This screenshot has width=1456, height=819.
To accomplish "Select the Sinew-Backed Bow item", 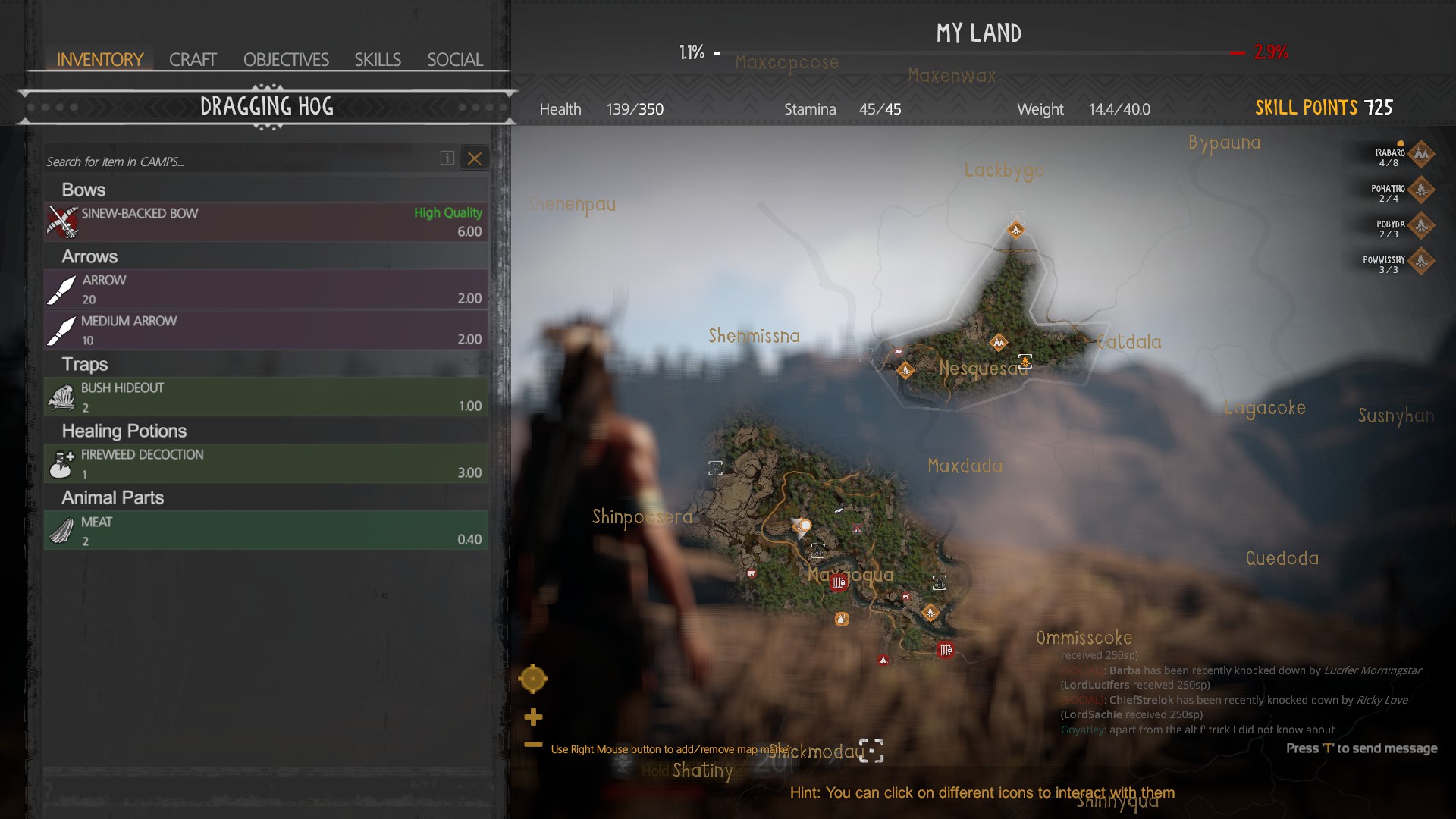I will (266, 222).
